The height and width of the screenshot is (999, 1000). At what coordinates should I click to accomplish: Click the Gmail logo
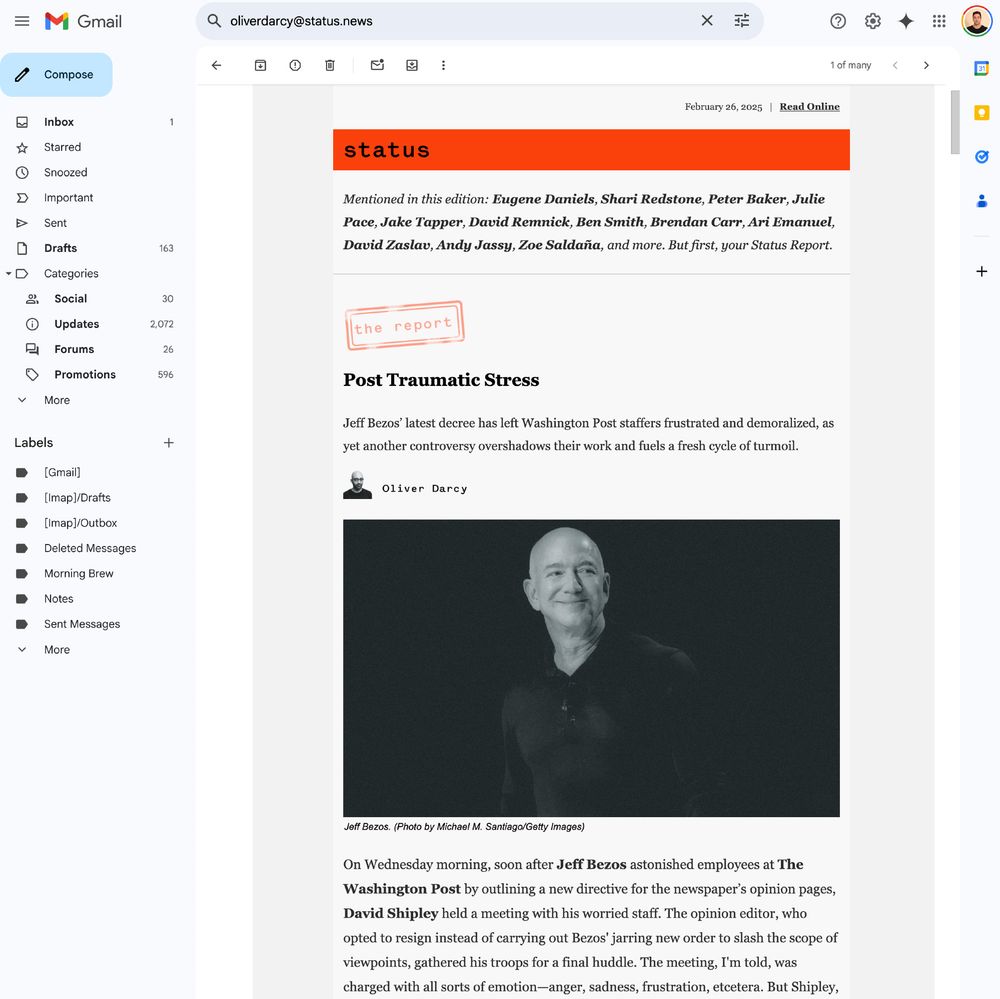[x=84, y=21]
